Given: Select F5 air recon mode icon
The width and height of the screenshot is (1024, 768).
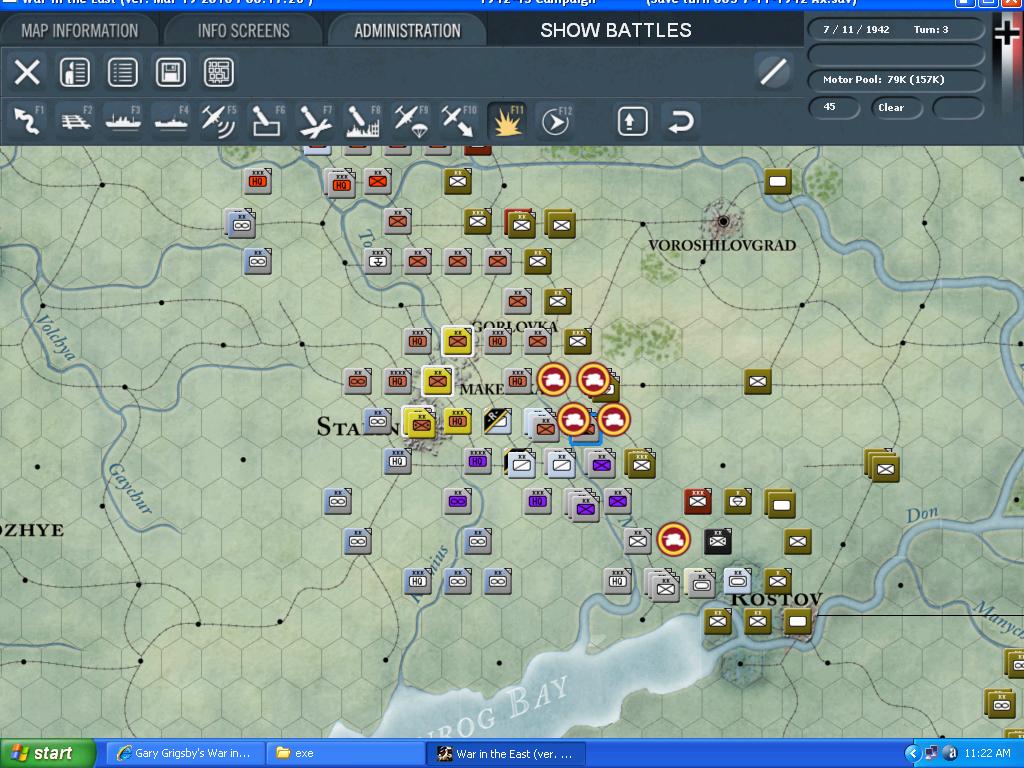Looking at the screenshot, I should pos(219,121).
